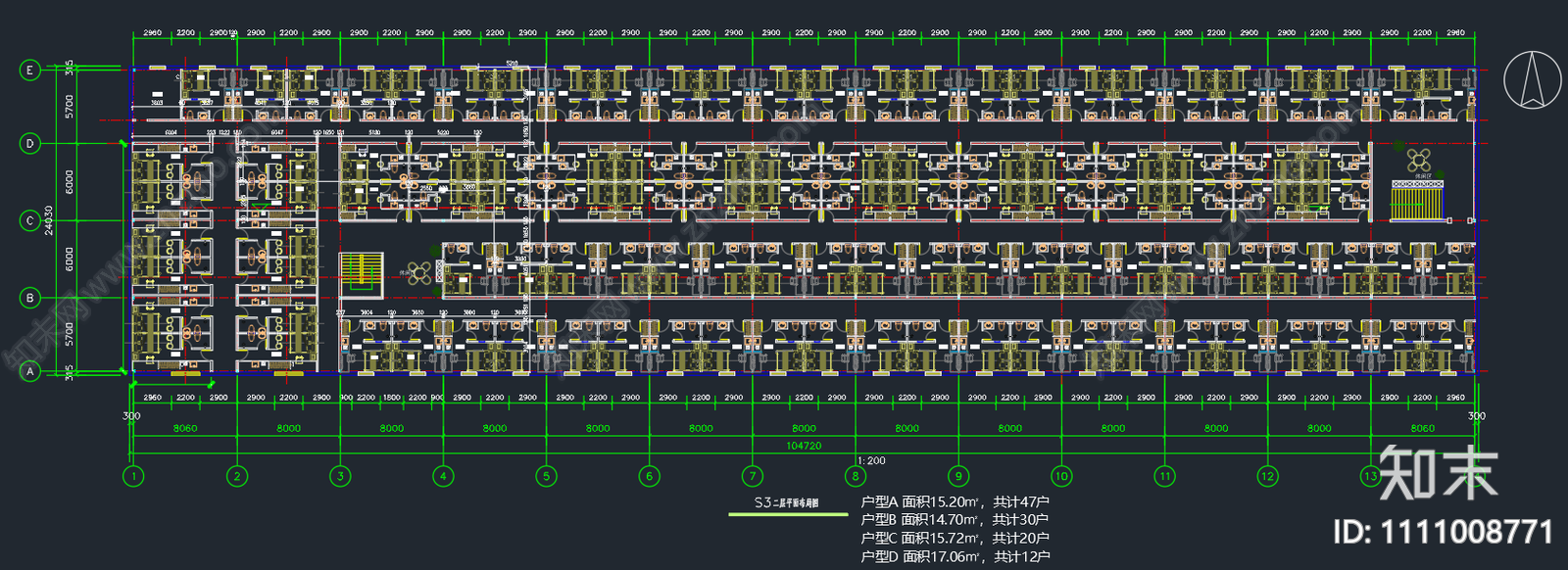Click column grid bubble 10
The width and height of the screenshot is (1568, 570).
pos(1061,476)
